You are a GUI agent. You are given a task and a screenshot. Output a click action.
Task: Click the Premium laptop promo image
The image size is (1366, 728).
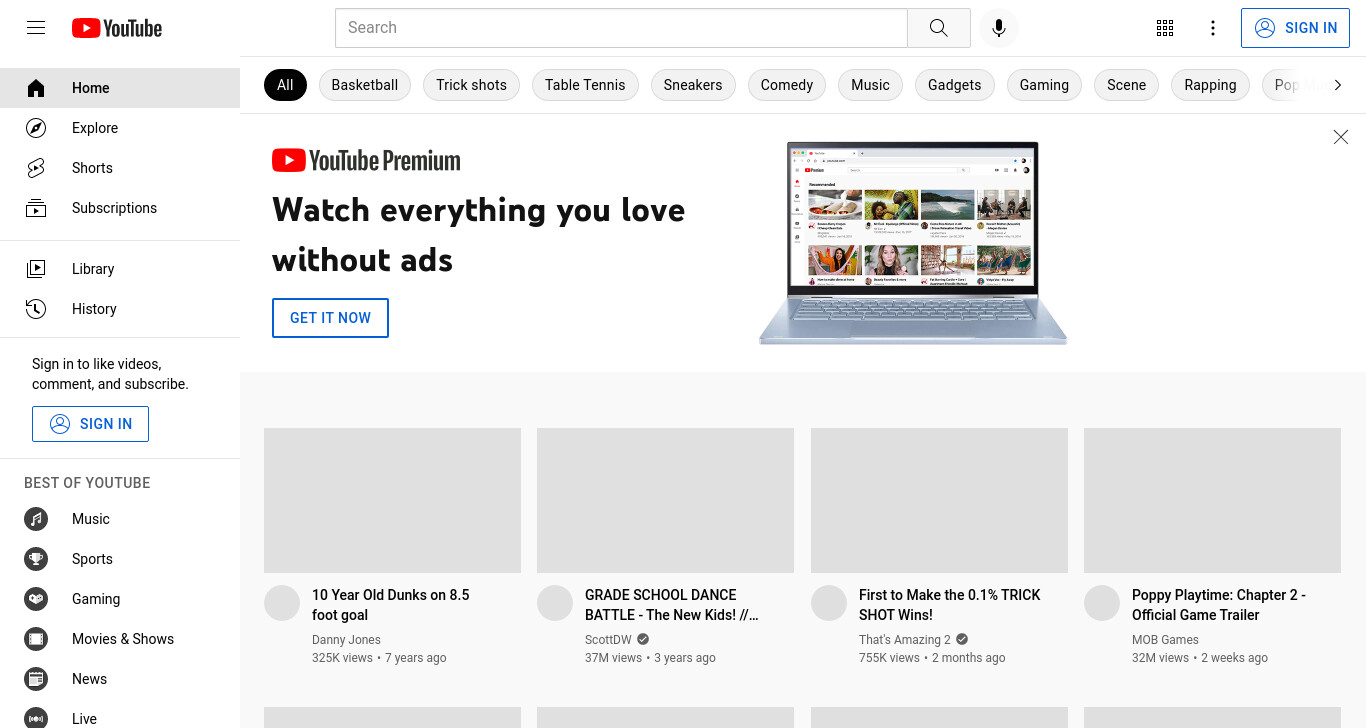pyautogui.click(x=912, y=243)
